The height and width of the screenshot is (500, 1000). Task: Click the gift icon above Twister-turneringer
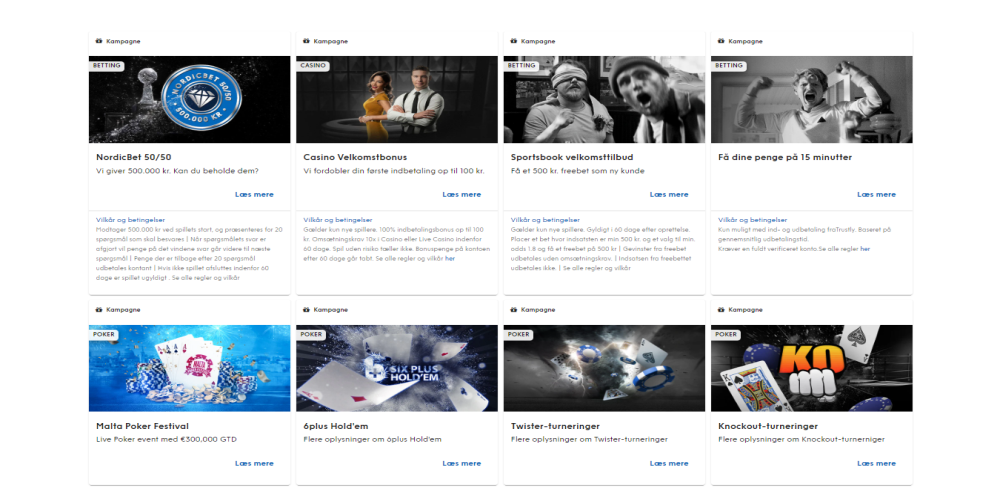(x=513, y=309)
